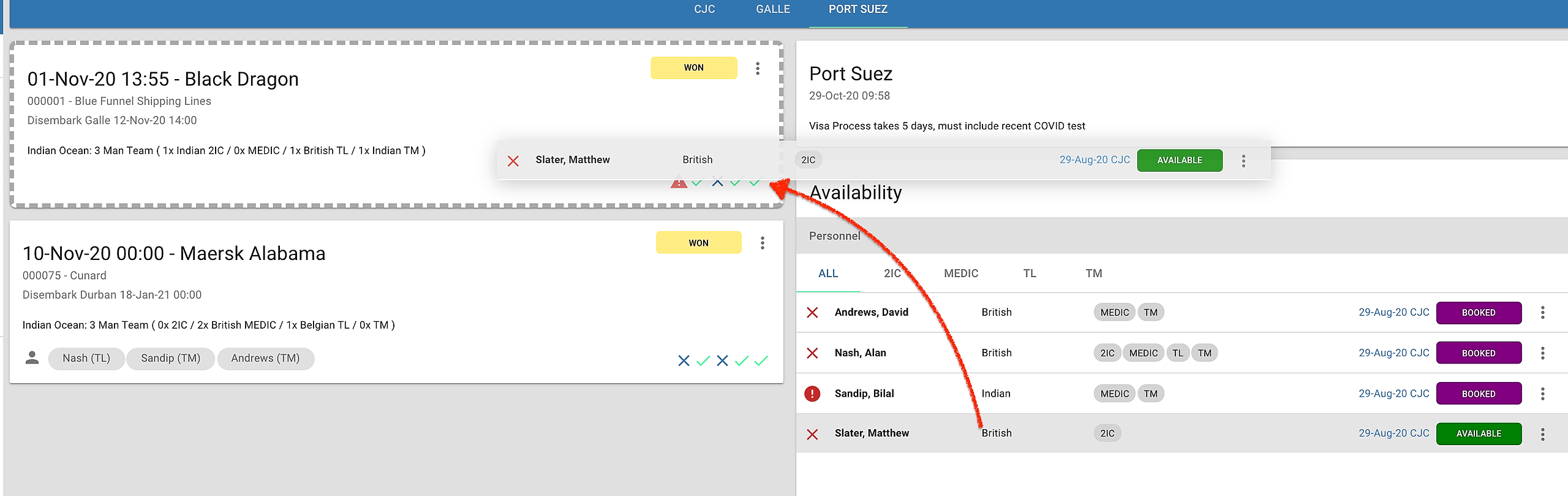Screen dimensions: 1568x496
Task: Click the Port Suez heading
Action: click(851, 74)
